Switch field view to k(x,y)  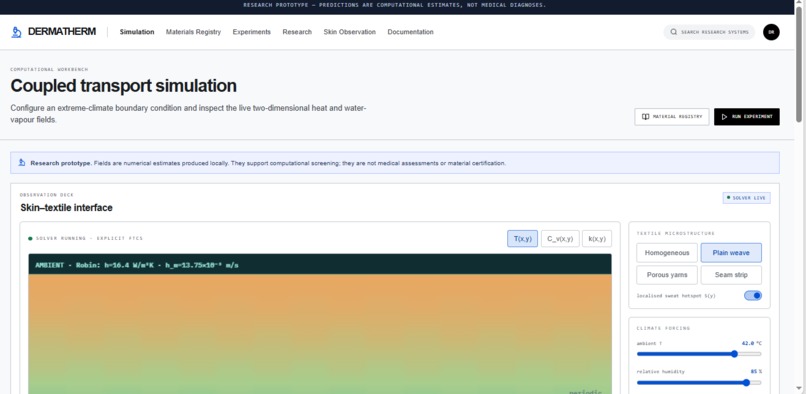point(597,239)
